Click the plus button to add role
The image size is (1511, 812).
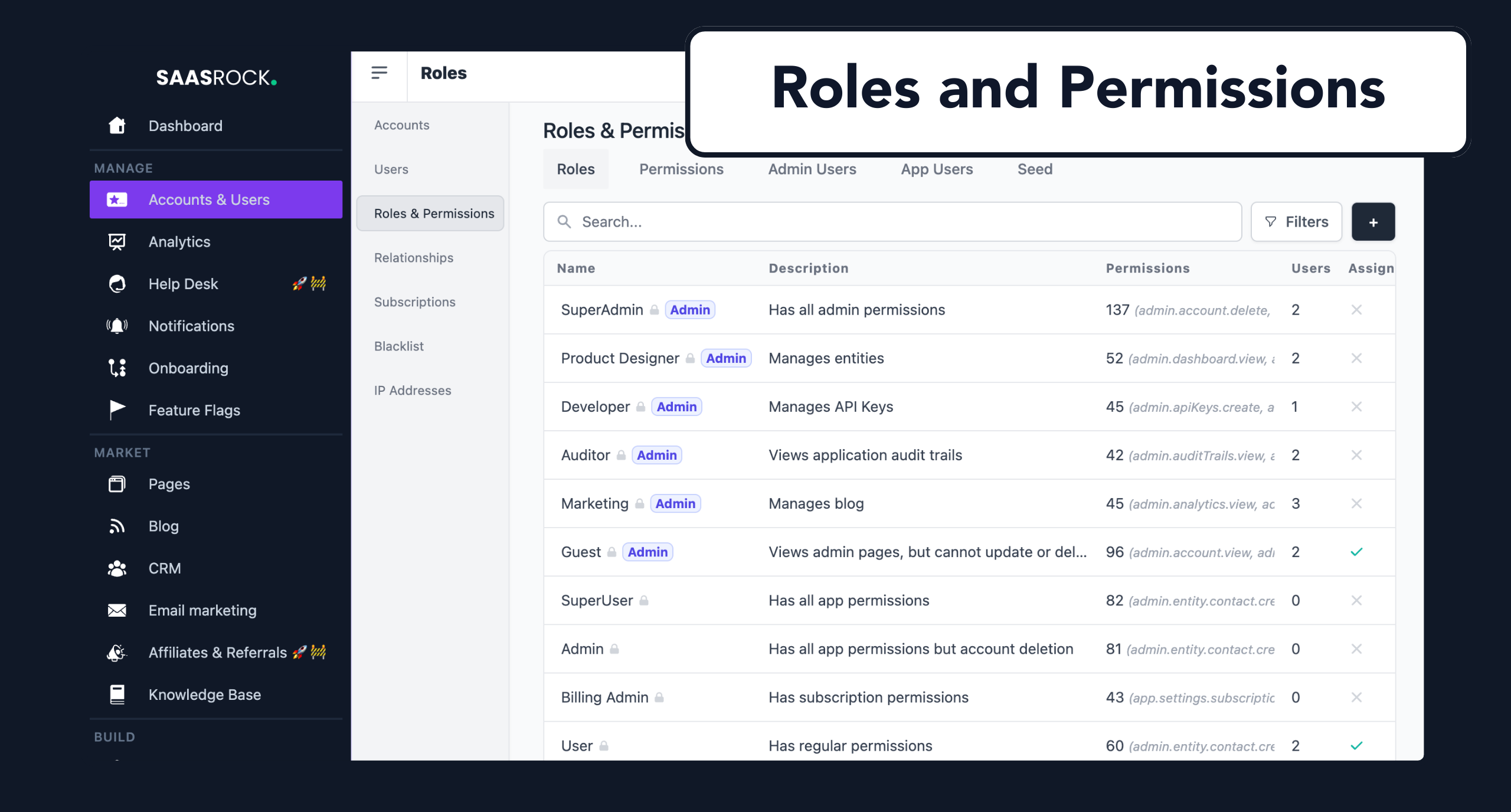(x=1373, y=222)
